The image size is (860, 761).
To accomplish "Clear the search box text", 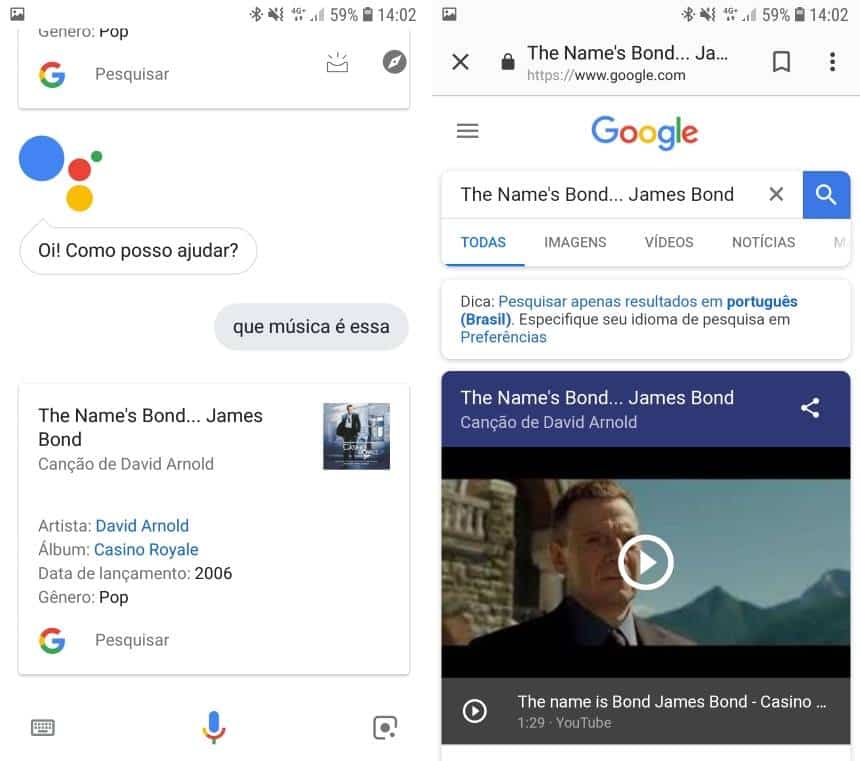I will (x=776, y=194).
